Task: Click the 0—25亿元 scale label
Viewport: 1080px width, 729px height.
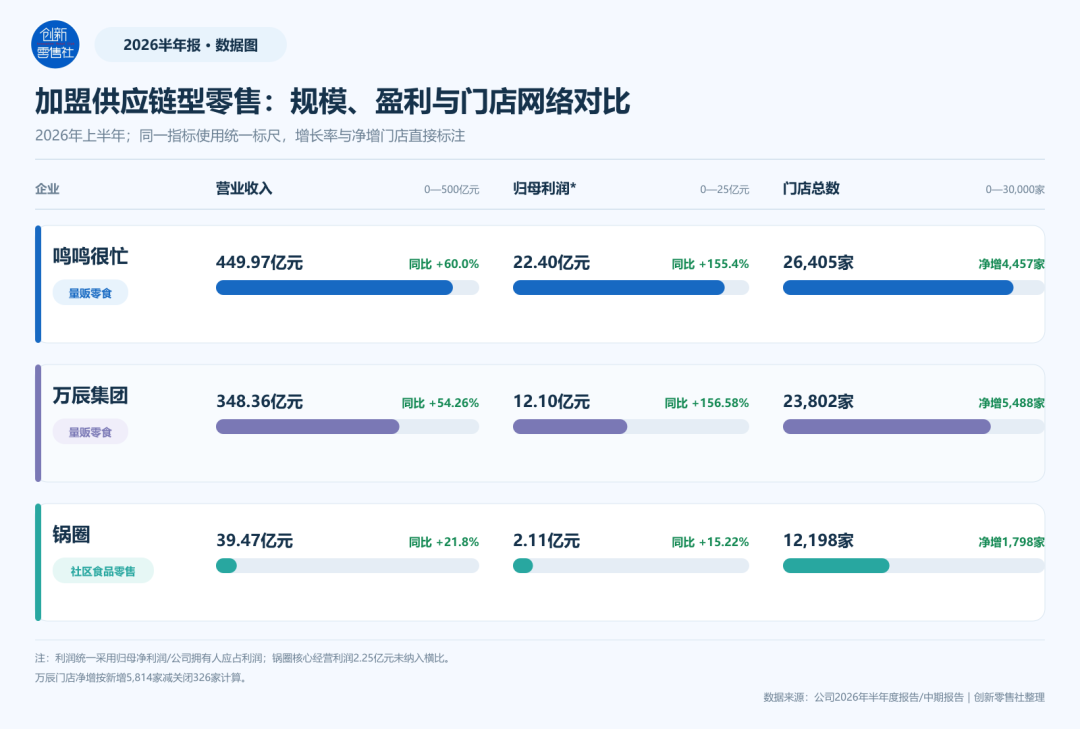Action: point(724,189)
